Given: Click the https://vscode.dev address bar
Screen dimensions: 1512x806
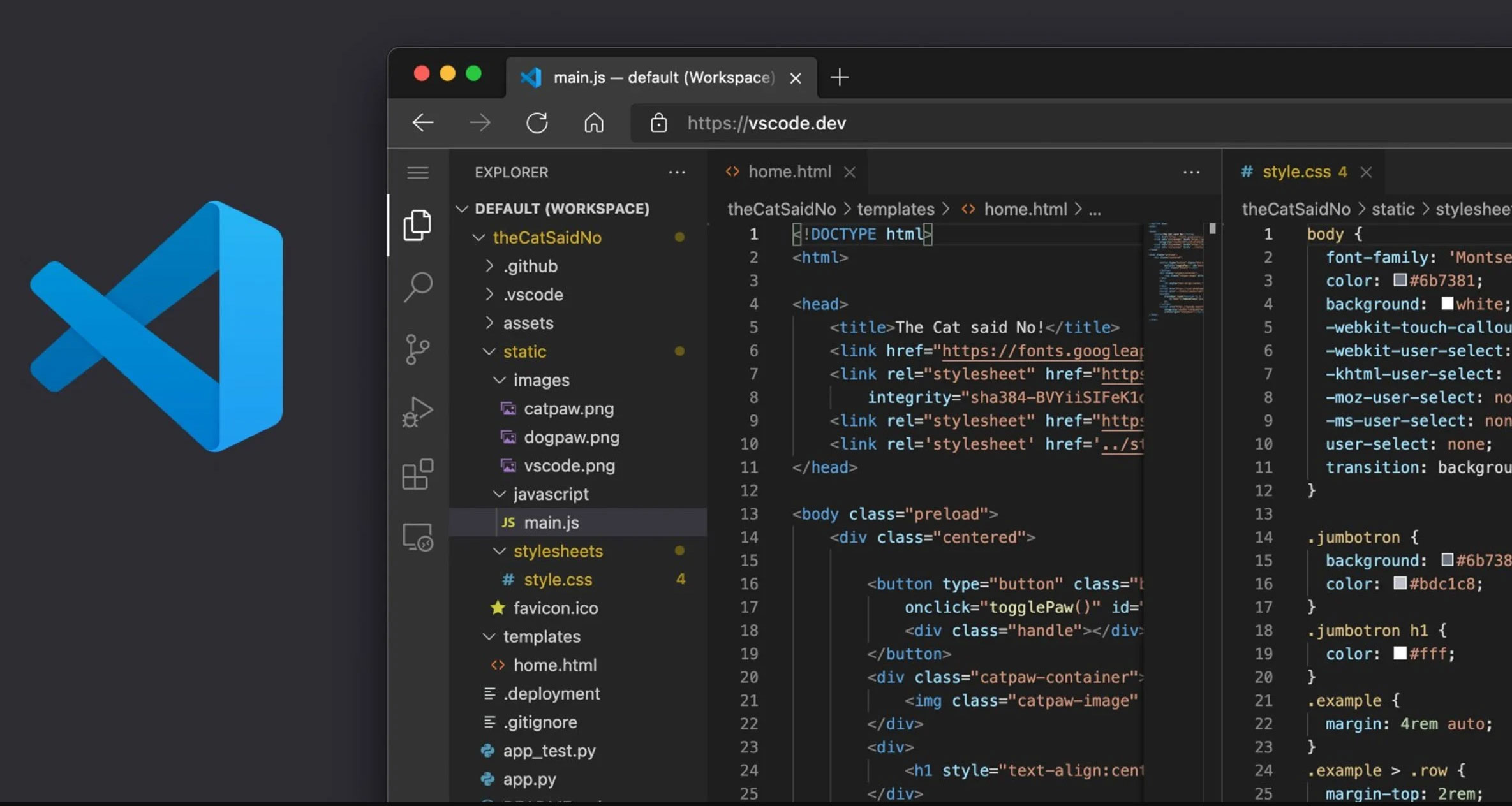Looking at the screenshot, I should (766, 122).
